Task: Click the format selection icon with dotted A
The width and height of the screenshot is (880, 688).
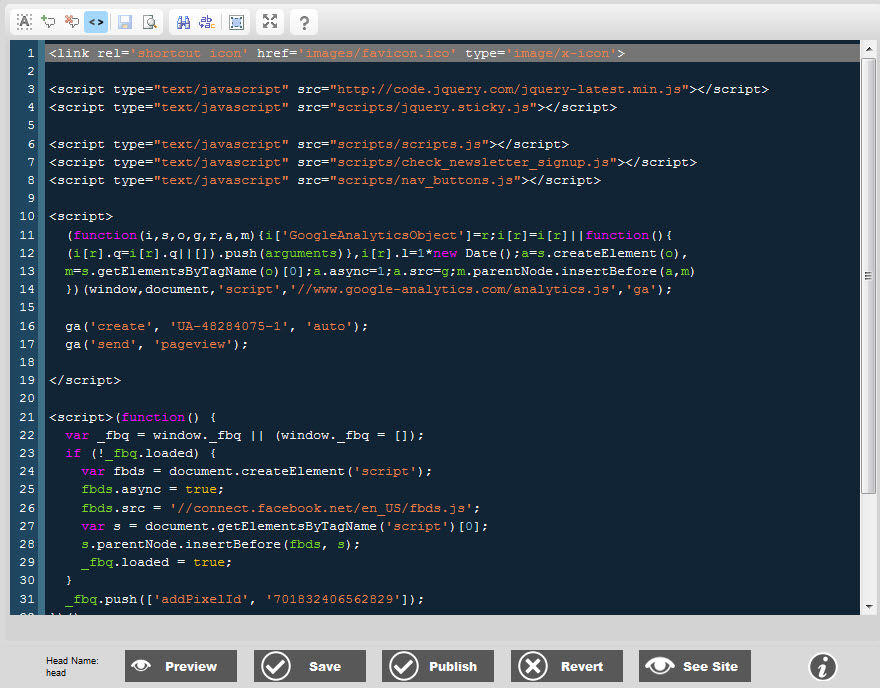Action: point(24,22)
